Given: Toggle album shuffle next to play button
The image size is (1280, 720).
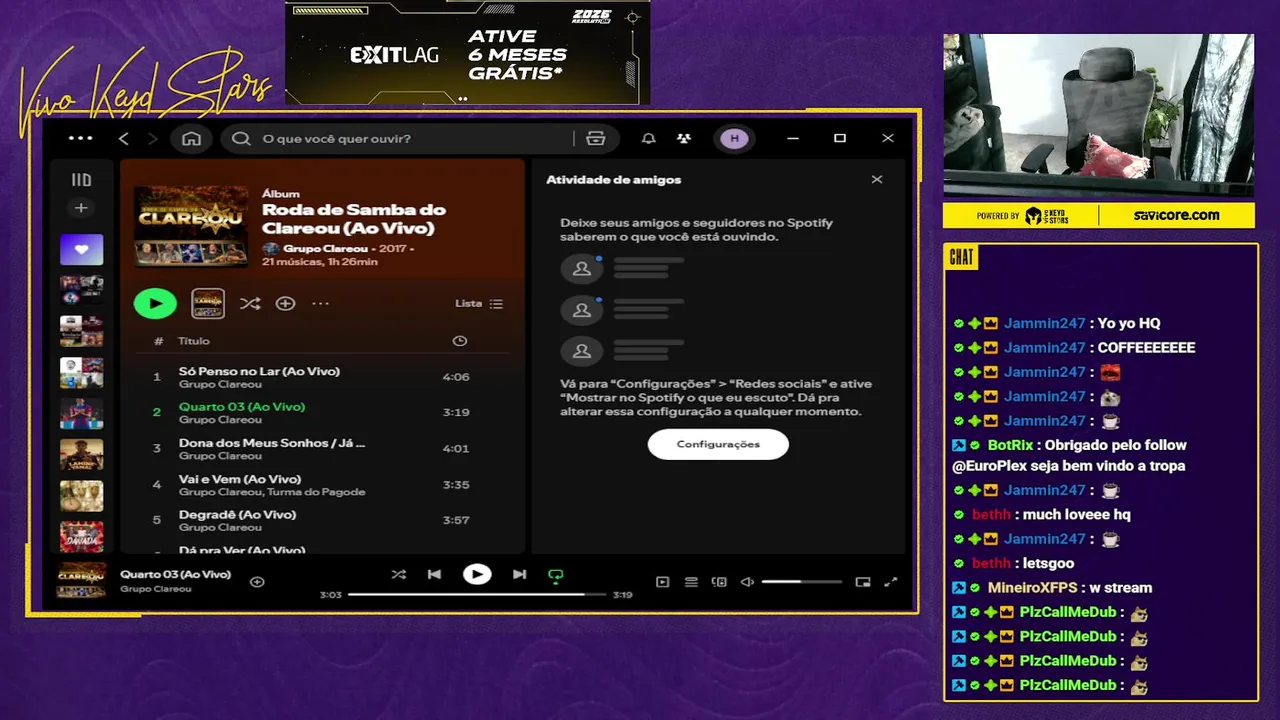Looking at the screenshot, I should click(x=250, y=303).
